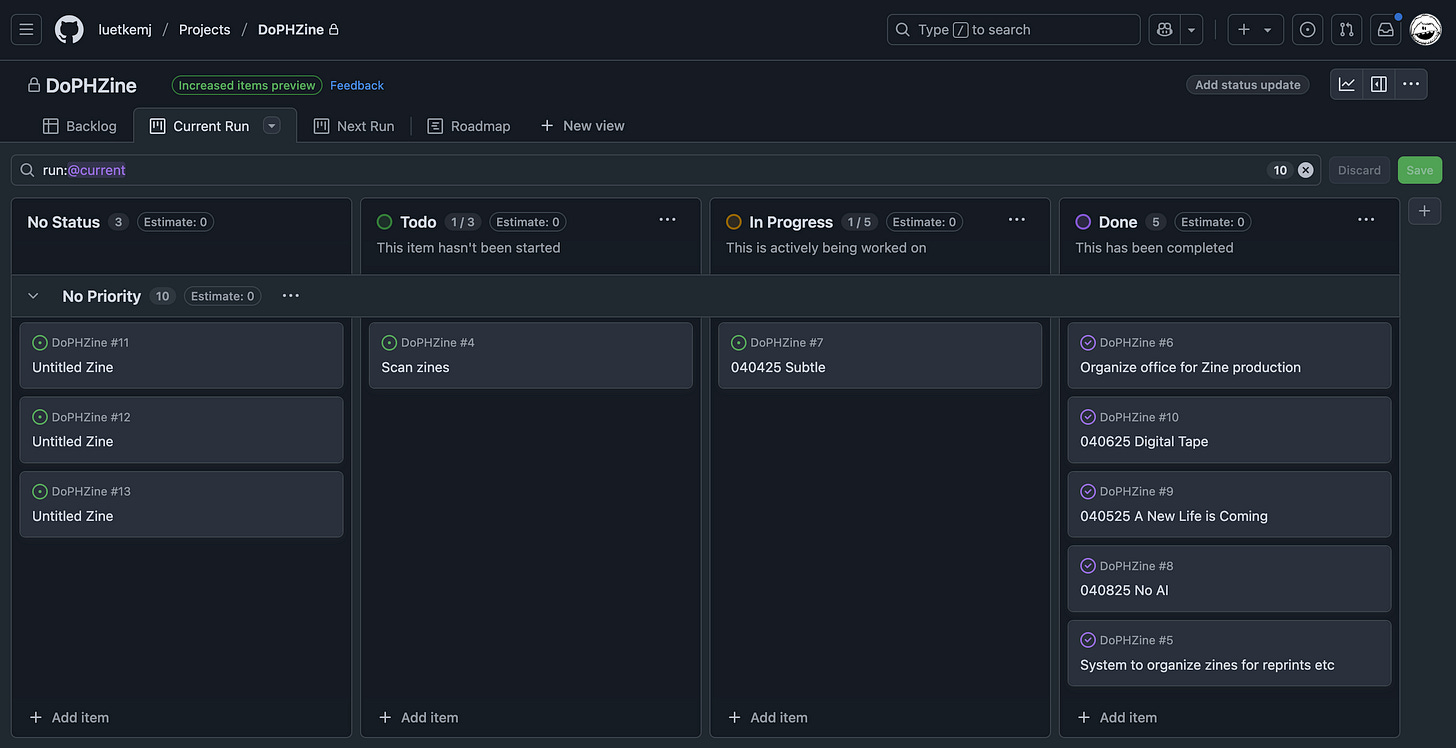
Task: Switch to the Roadmap tab
Action: (469, 126)
